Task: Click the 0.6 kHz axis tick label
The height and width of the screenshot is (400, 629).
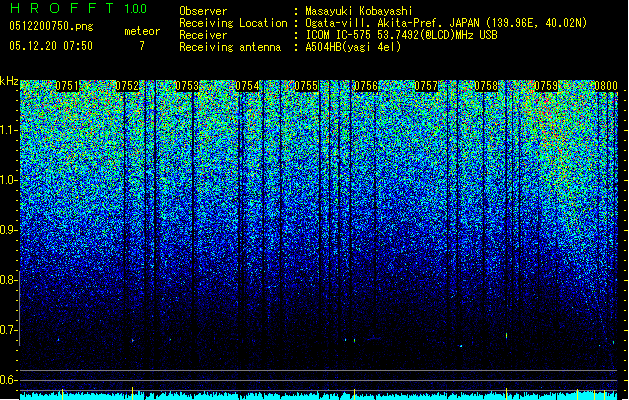Action: pyautogui.click(x=9, y=380)
